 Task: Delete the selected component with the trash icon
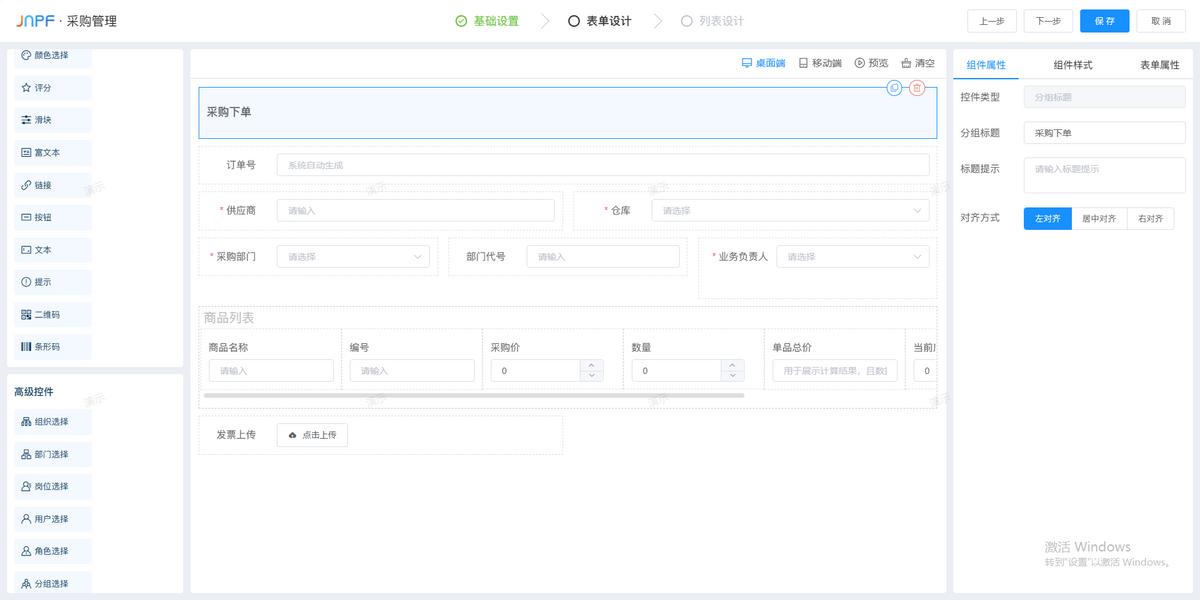tap(917, 88)
